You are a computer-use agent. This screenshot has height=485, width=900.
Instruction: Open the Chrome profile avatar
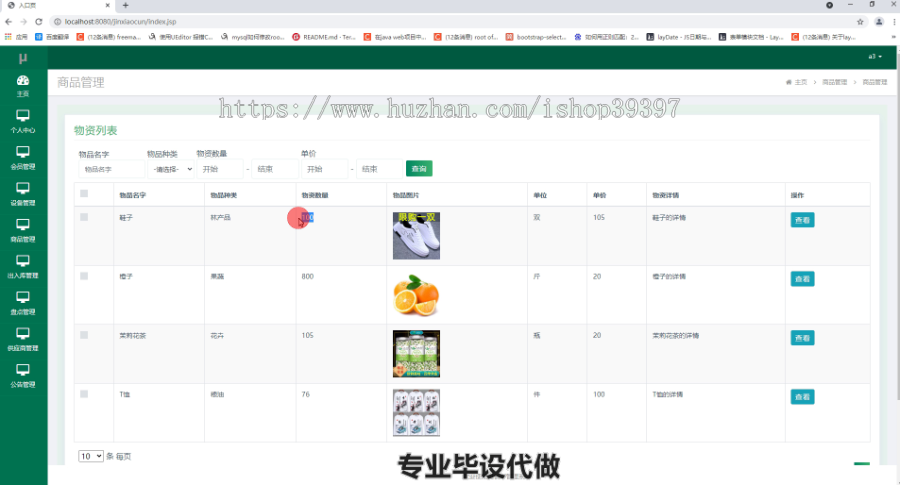pyautogui.click(x=879, y=22)
